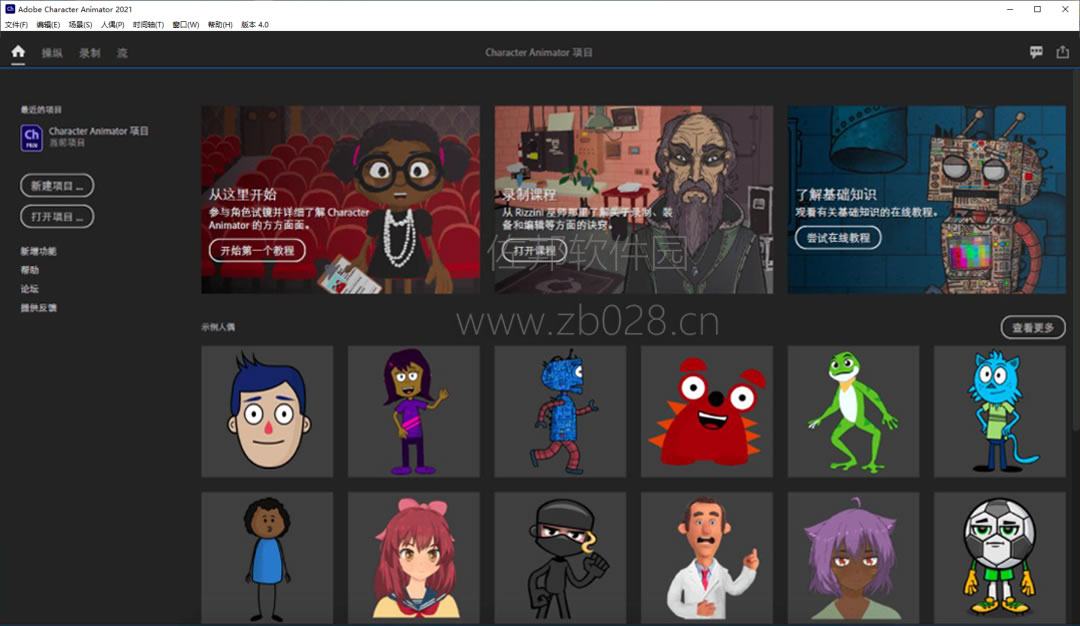Open the 论坛 link in sidebar

(x=30, y=289)
